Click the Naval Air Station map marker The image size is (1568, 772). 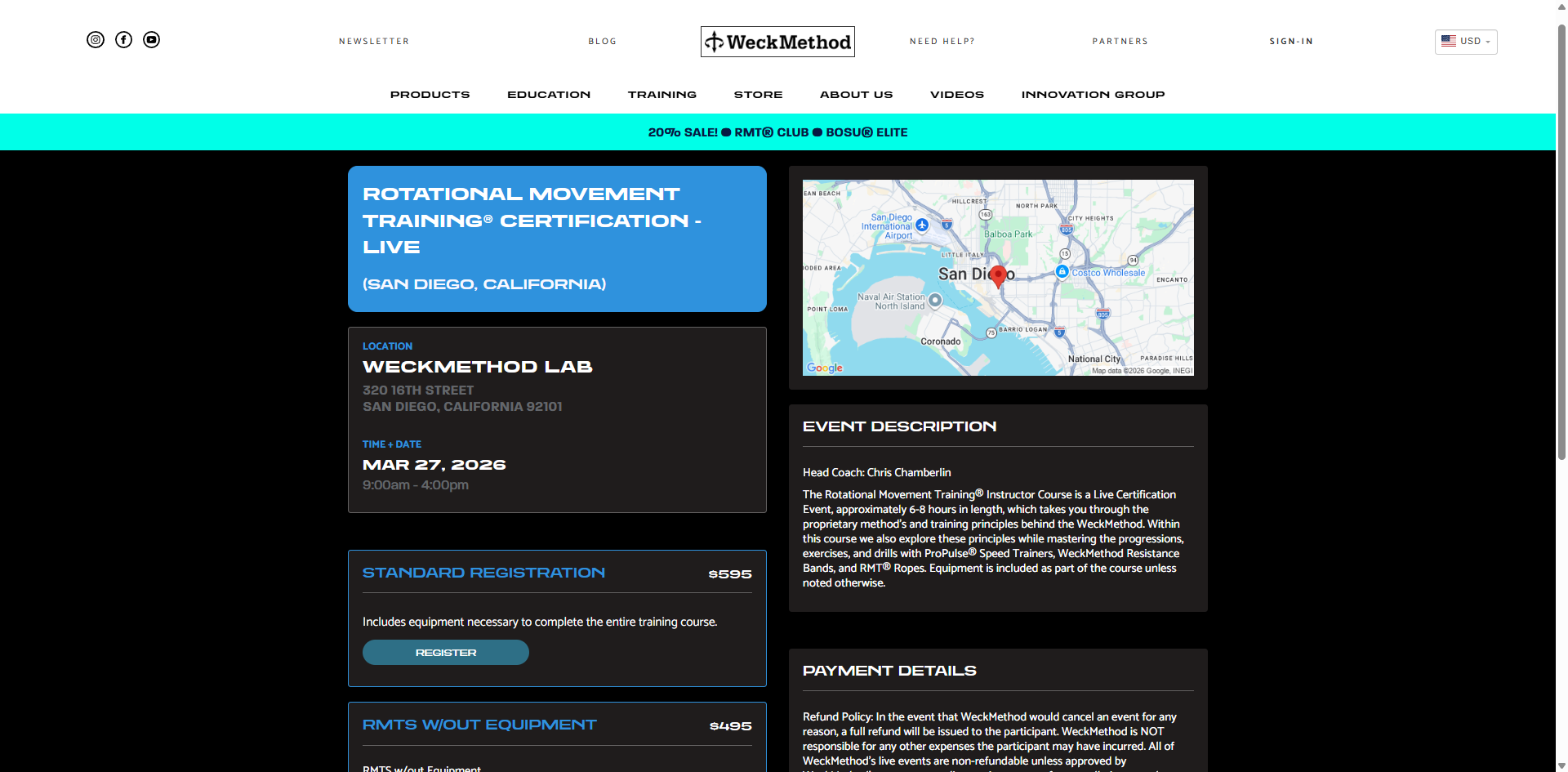click(936, 300)
